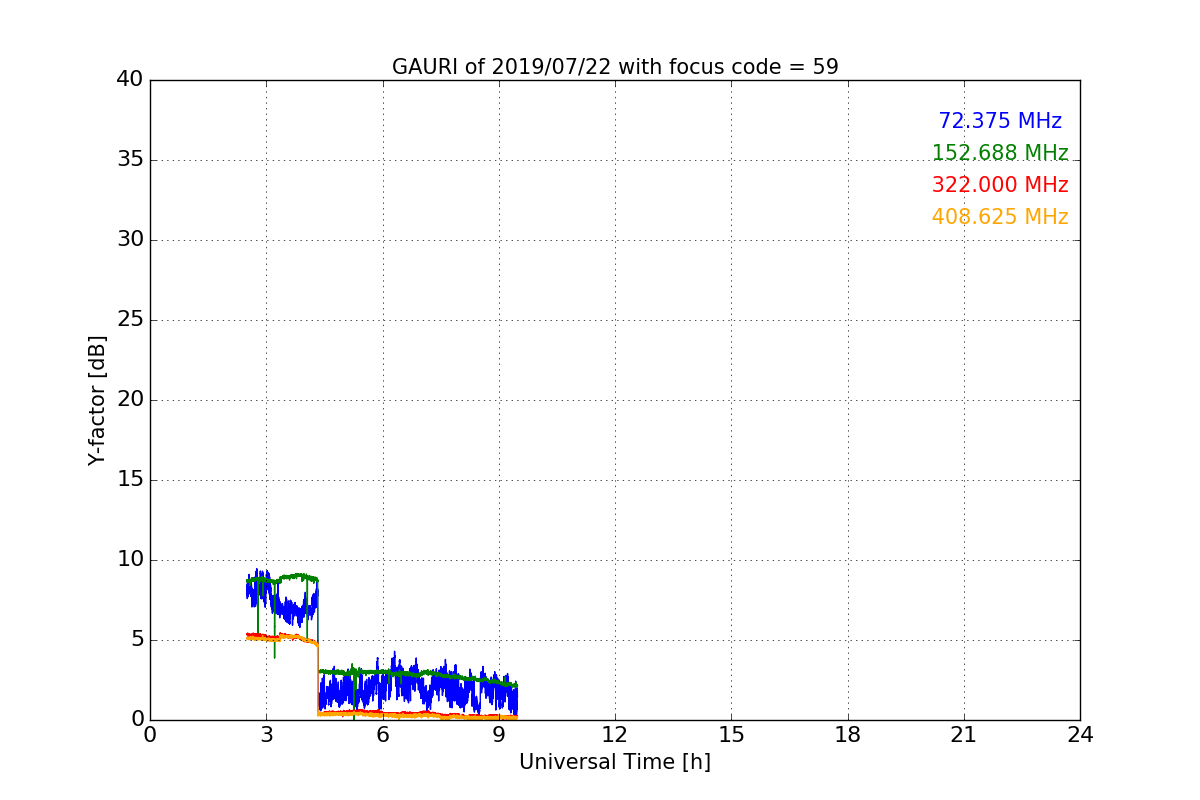Image resolution: width=1200 pixels, height=800 pixels.
Task: Click the y-axis tick label 10
Action: pyautogui.click(x=130, y=560)
